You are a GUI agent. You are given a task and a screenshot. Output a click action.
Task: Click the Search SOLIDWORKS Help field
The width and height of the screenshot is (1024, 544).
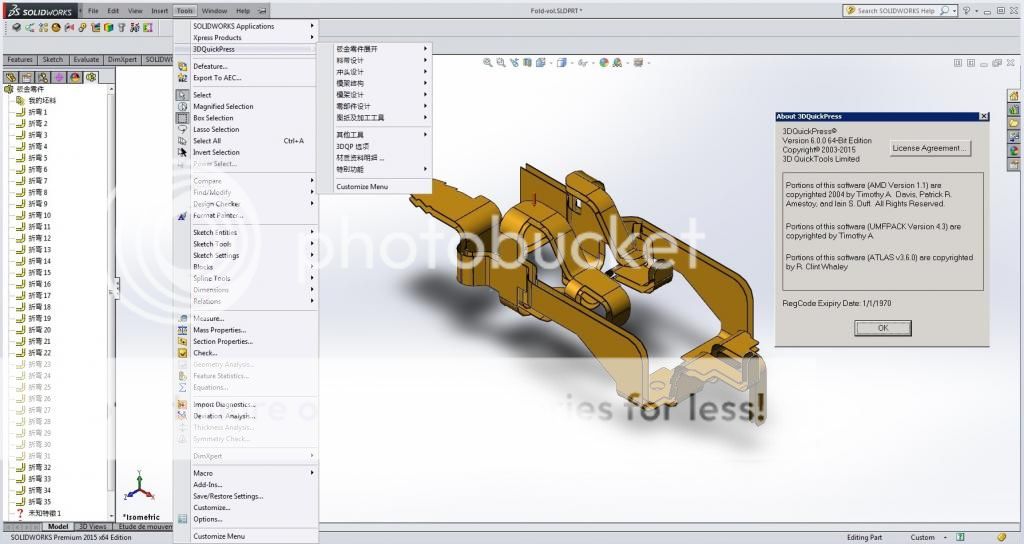895,10
